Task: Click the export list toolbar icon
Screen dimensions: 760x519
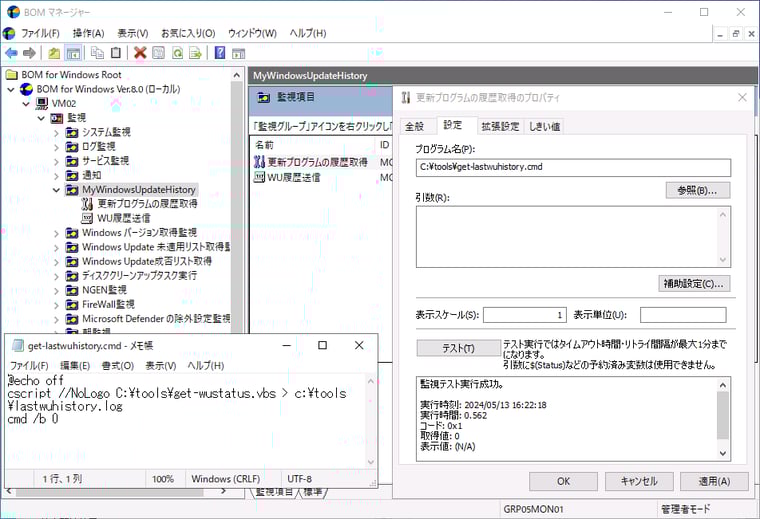Action: click(195, 53)
